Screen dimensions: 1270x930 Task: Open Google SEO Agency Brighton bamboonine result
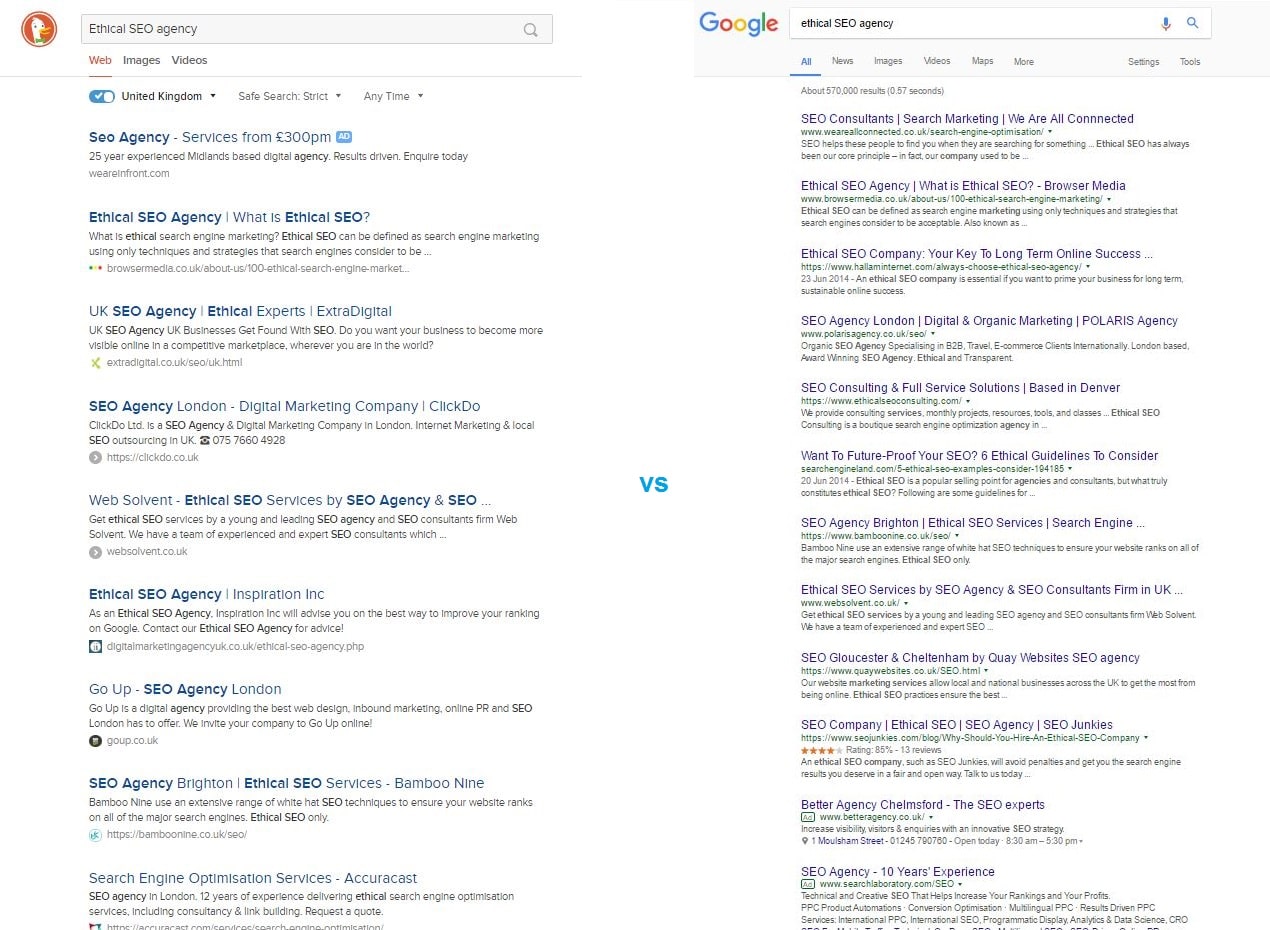973,522
